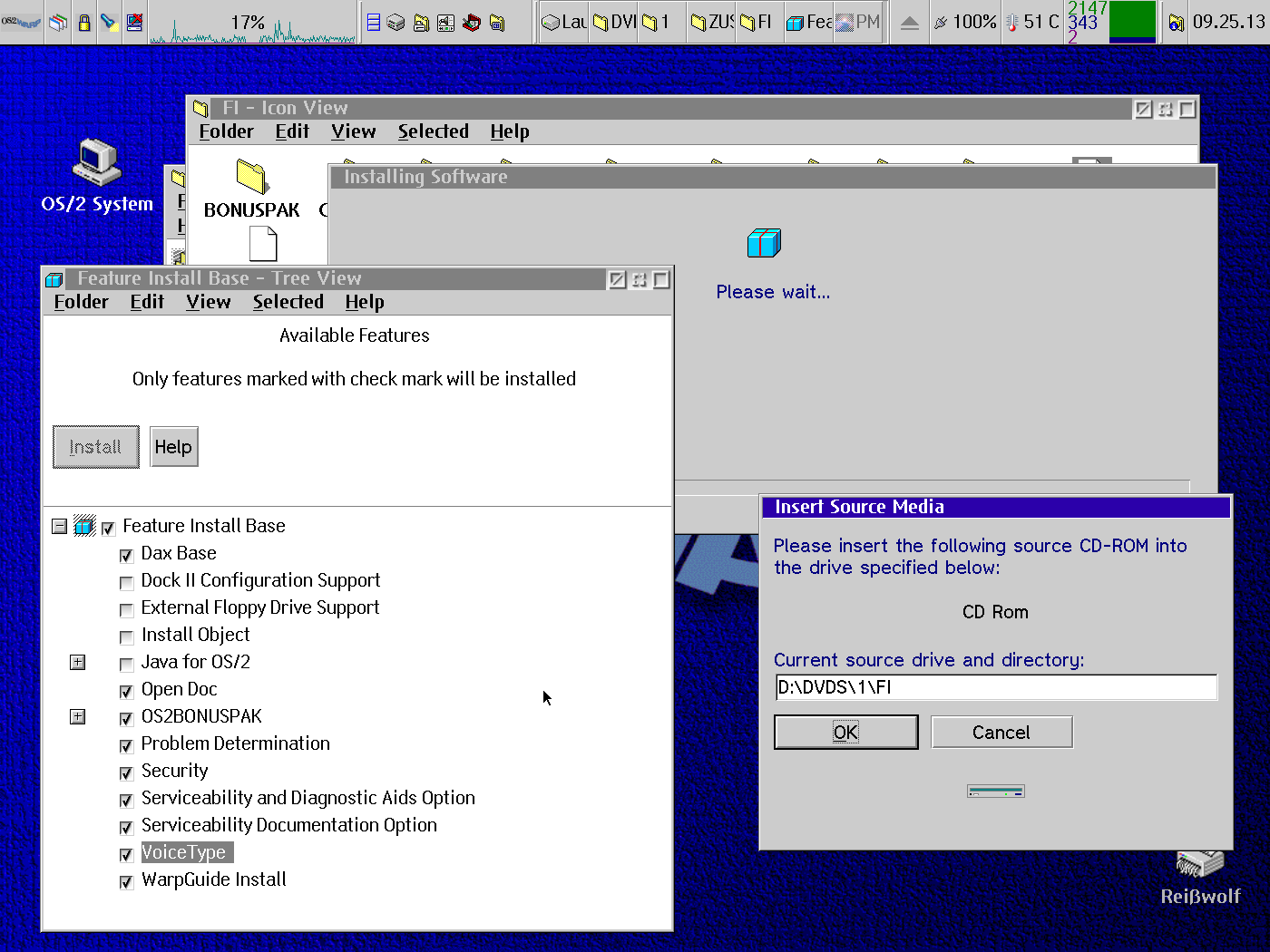Click the clock showing 09.25.13
Viewport: 1270px width, 952px height.
coord(1229,22)
